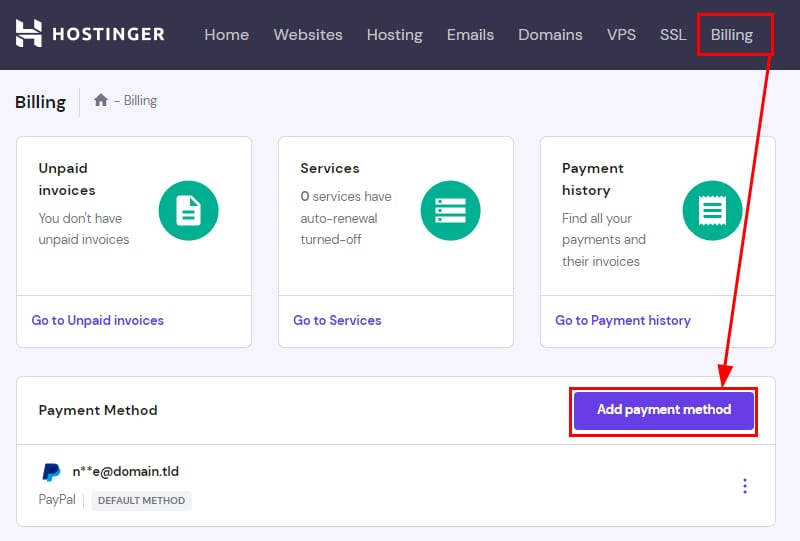Click the Payment history receipt icon
The width and height of the screenshot is (800, 541).
(712, 211)
